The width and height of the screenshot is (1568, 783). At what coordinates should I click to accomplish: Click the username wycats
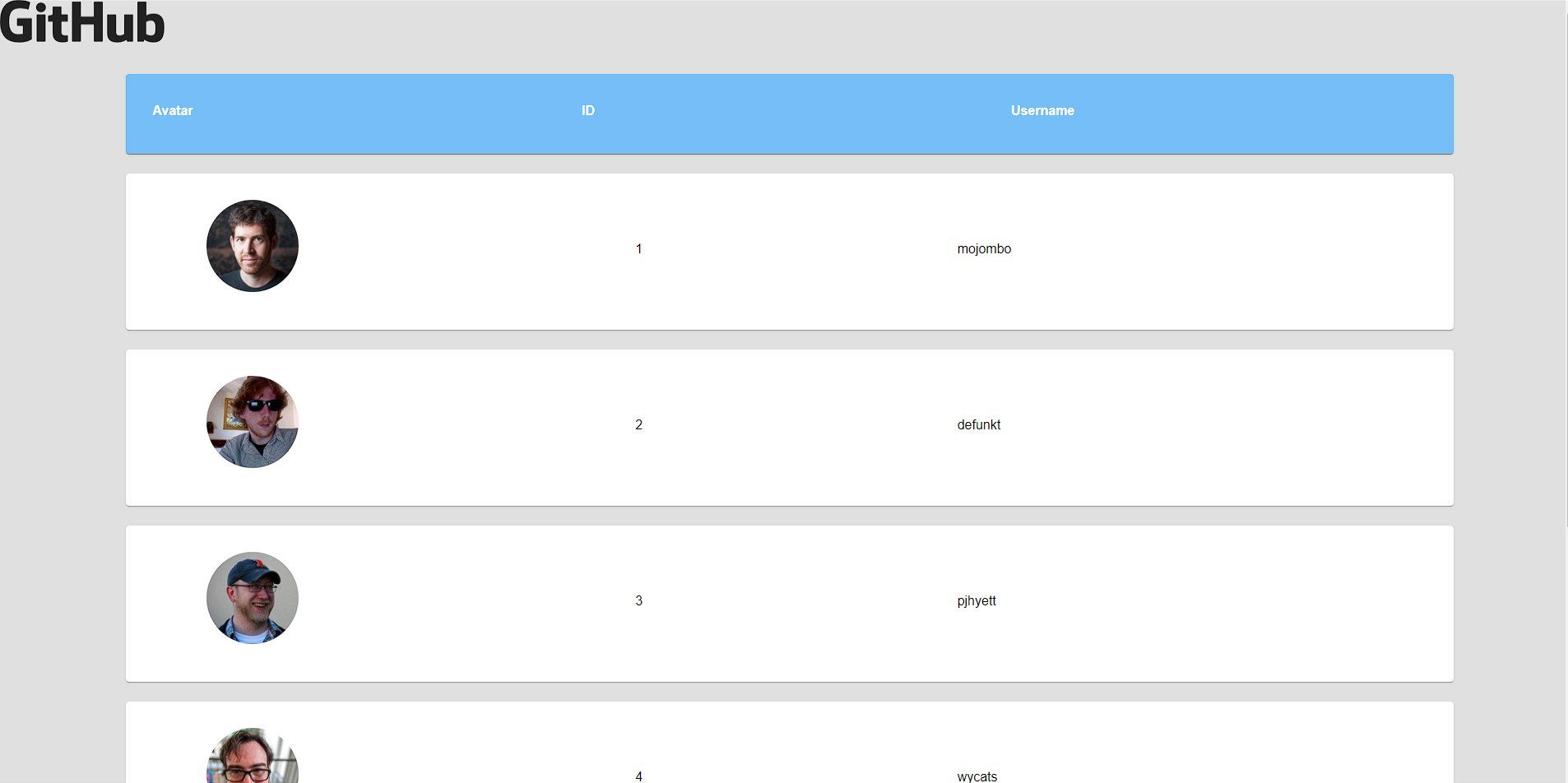[977, 776]
